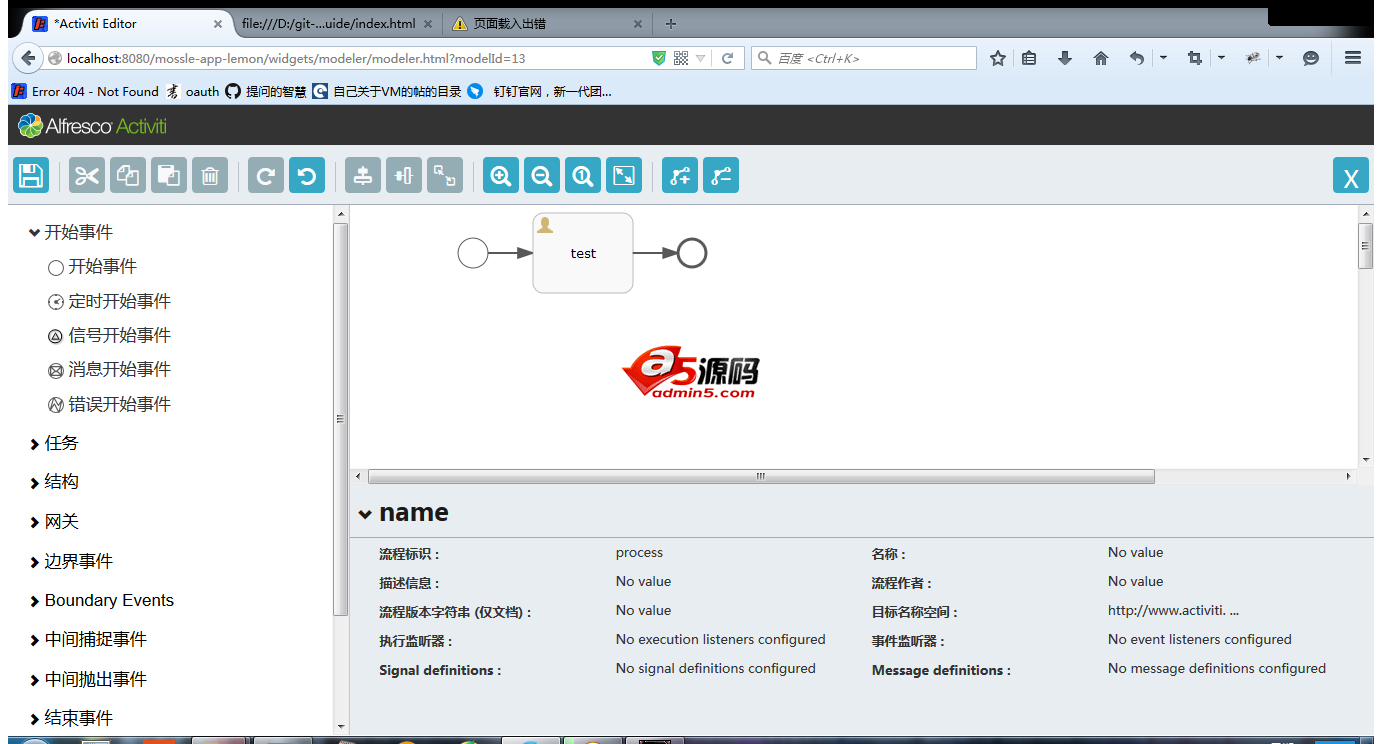
Task: Select the 消息开始事件 palette item
Action: (x=119, y=370)
